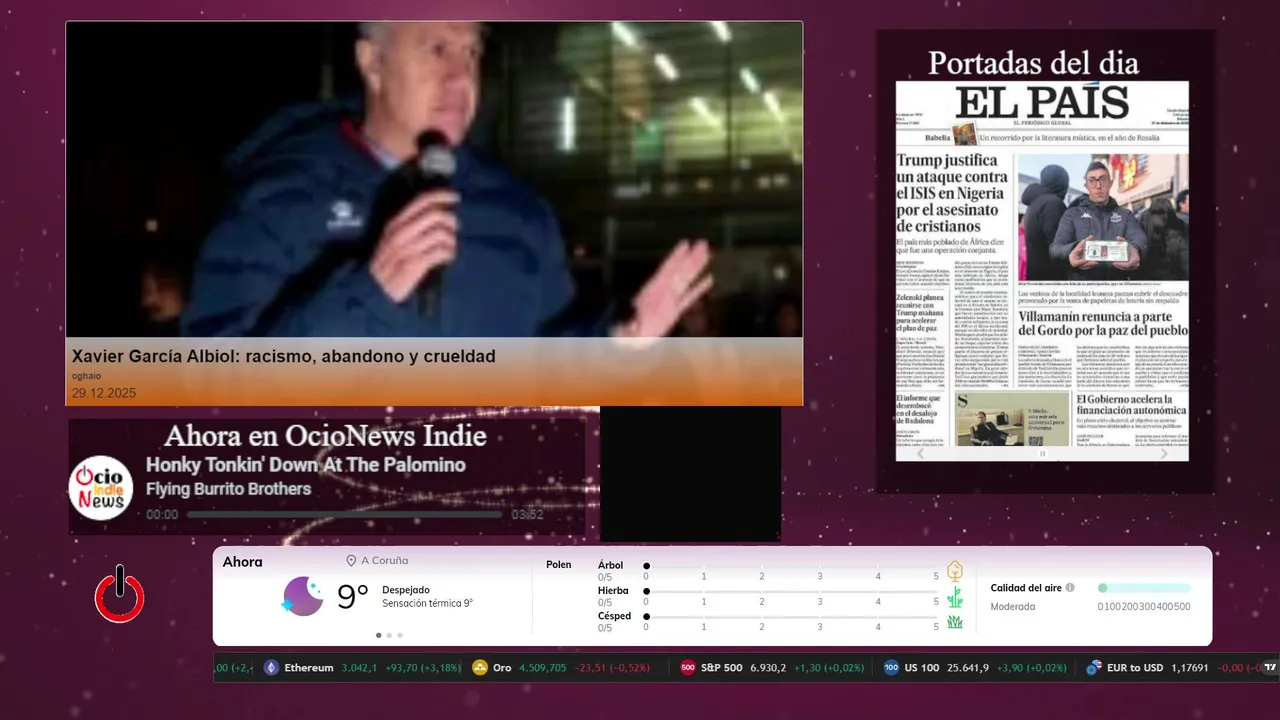Click the red power button icon
Screen dimensions: 1280x720
[120, 594]
